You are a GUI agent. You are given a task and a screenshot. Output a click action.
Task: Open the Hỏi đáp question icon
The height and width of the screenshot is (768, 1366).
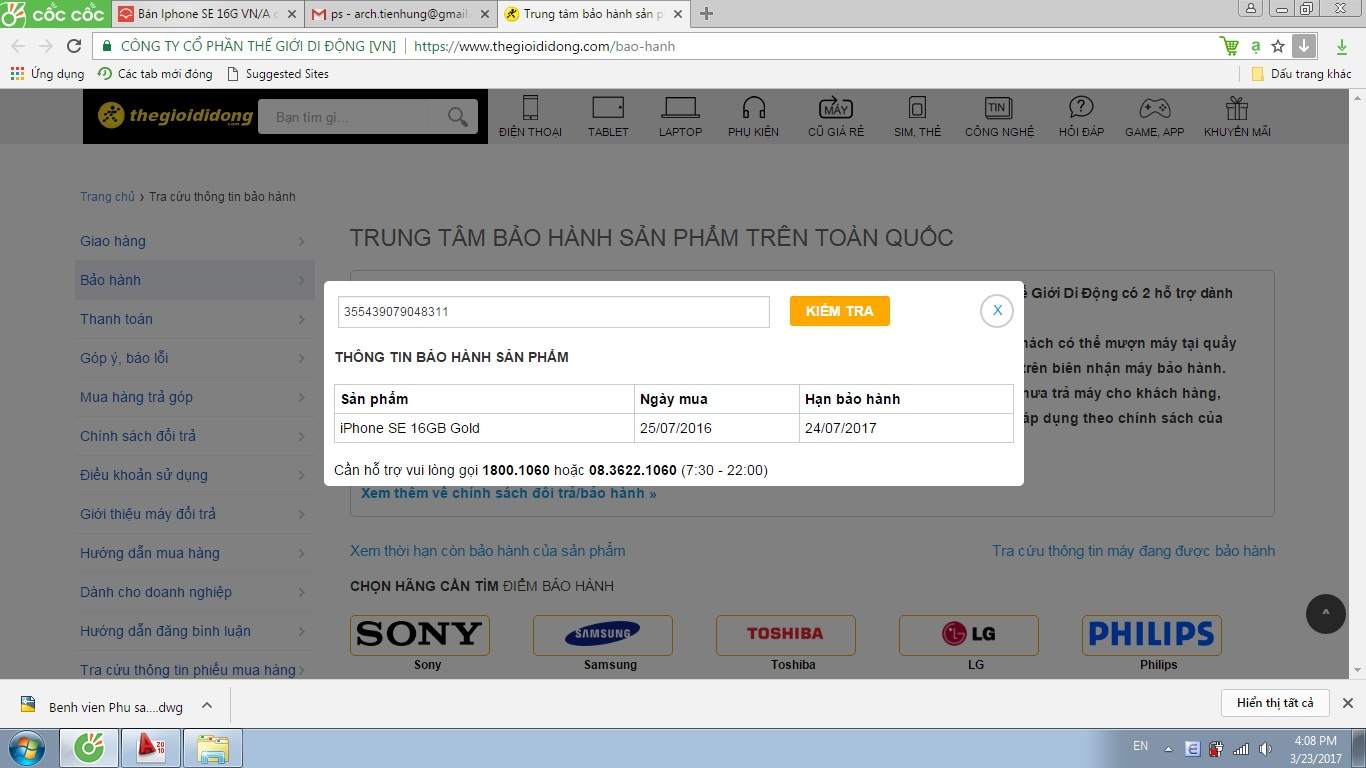pos(1081,108)
